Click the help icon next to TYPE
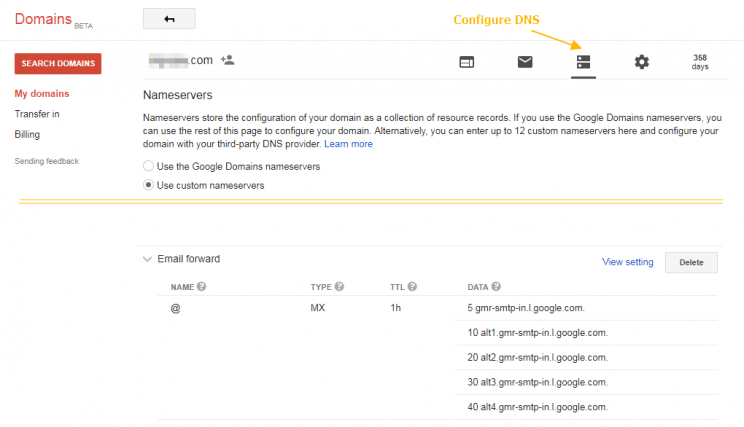 pos(340,287)
